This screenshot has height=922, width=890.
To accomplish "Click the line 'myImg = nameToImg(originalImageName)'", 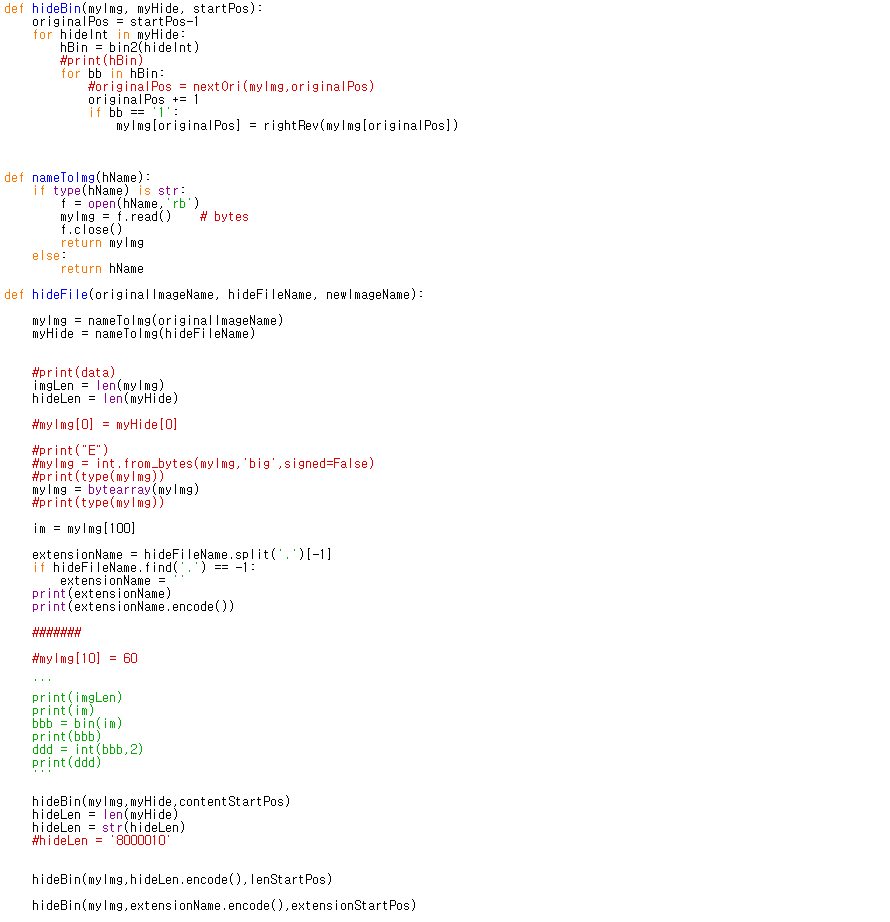I will 158,320.
